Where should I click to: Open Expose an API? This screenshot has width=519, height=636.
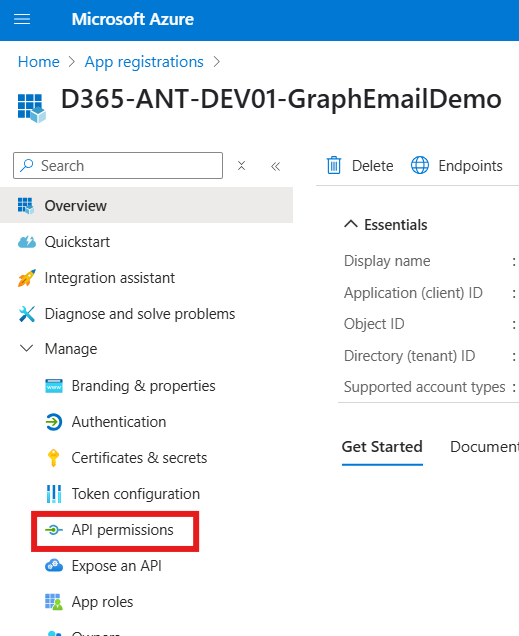(117, 566)
